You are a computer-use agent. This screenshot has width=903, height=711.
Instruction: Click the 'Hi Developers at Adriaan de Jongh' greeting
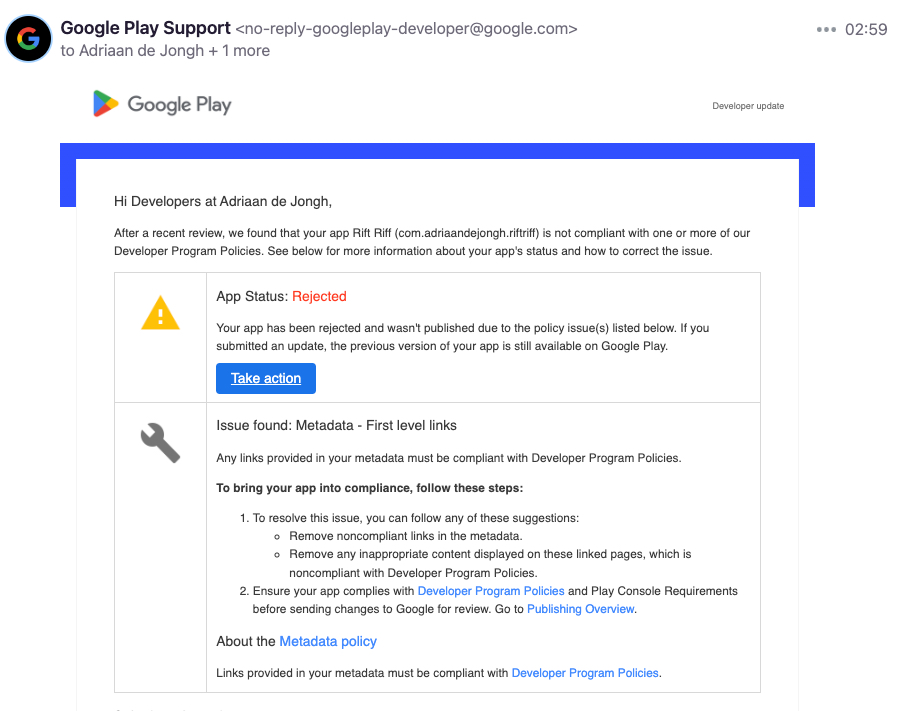(x=223, y=201)
